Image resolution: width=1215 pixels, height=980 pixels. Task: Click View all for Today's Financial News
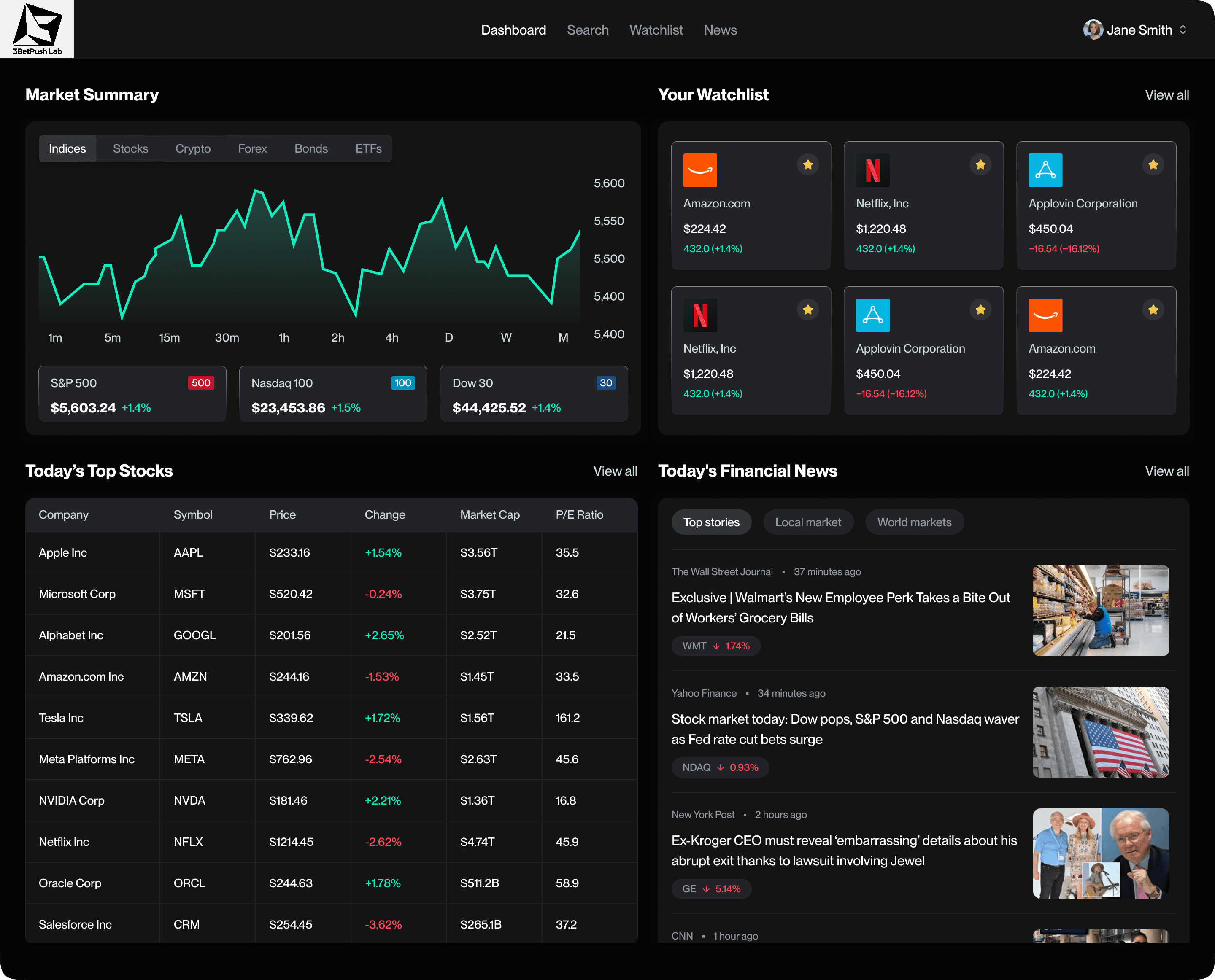1166,471
